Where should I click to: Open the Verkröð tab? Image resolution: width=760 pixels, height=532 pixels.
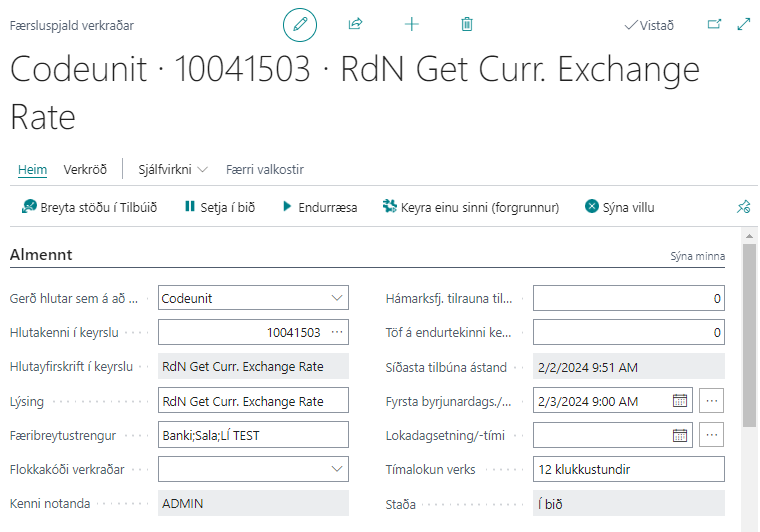(85, 169)
